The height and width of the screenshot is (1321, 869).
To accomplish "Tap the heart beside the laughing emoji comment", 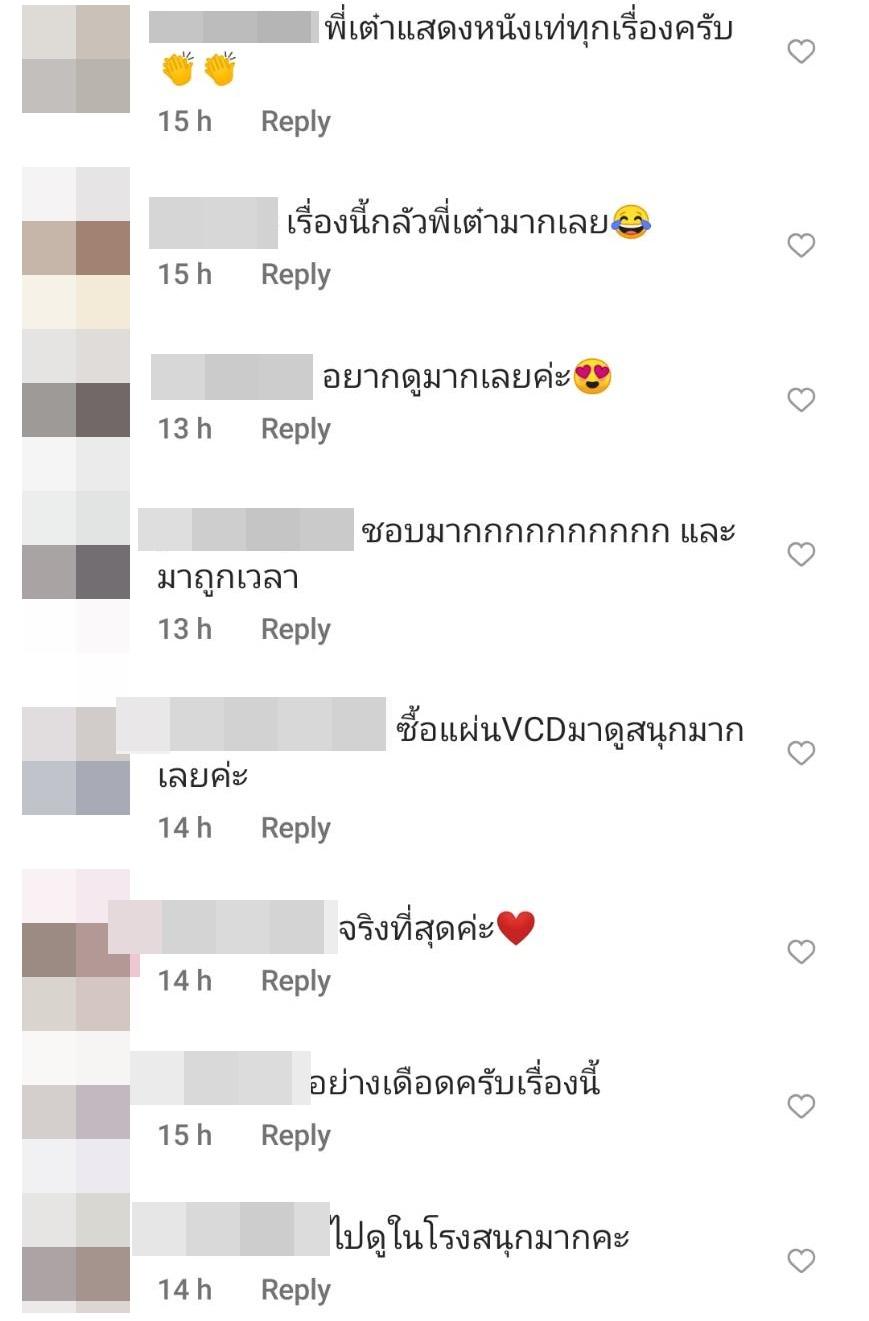I will (801, 245).
